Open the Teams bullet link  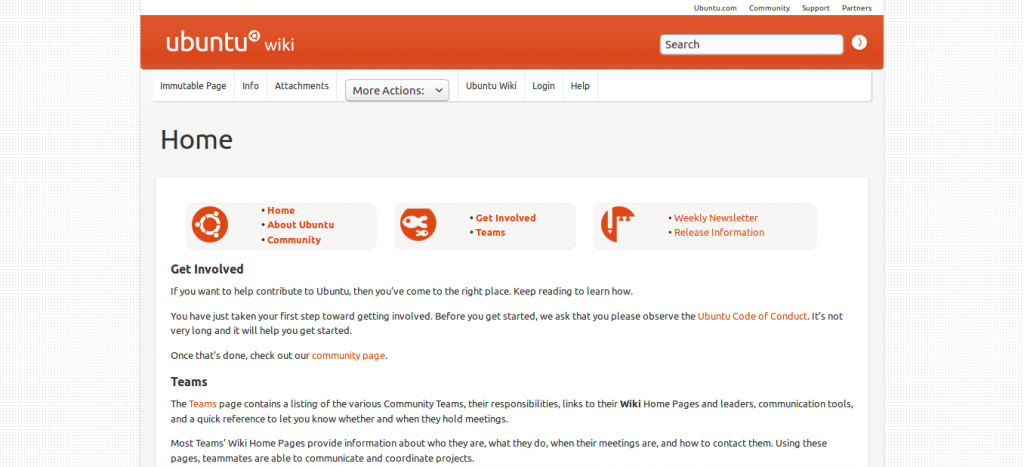tap(490, 233)
